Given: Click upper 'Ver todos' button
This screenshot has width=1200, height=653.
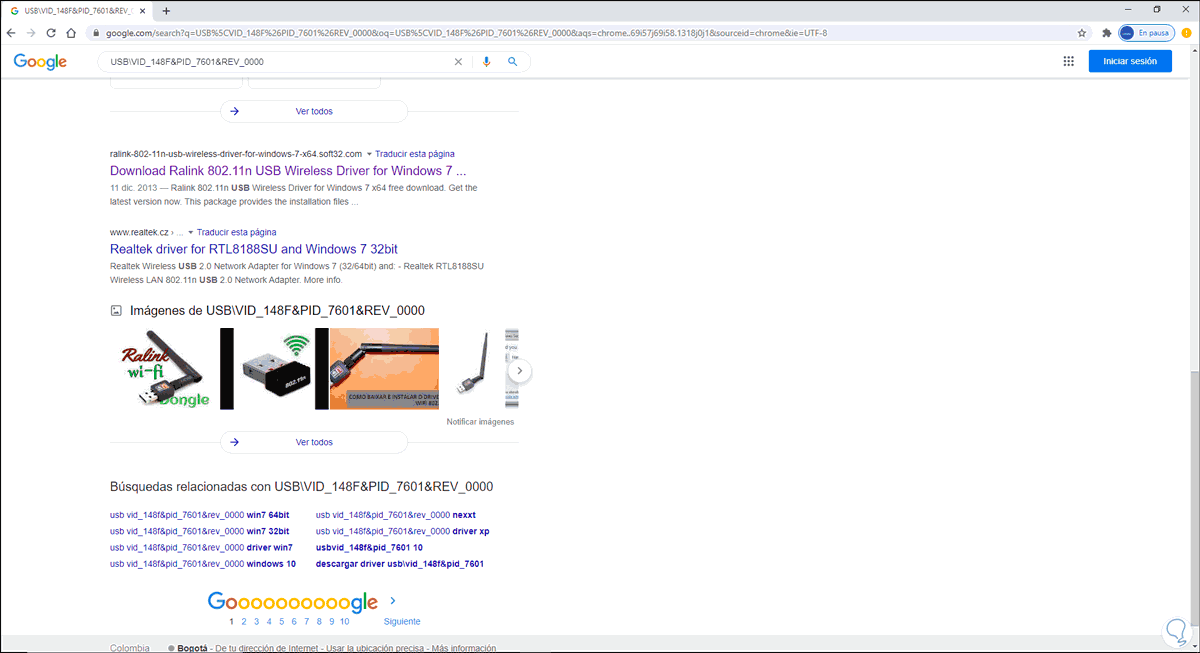Looking at the screenshot, I should tap(314, 111).
